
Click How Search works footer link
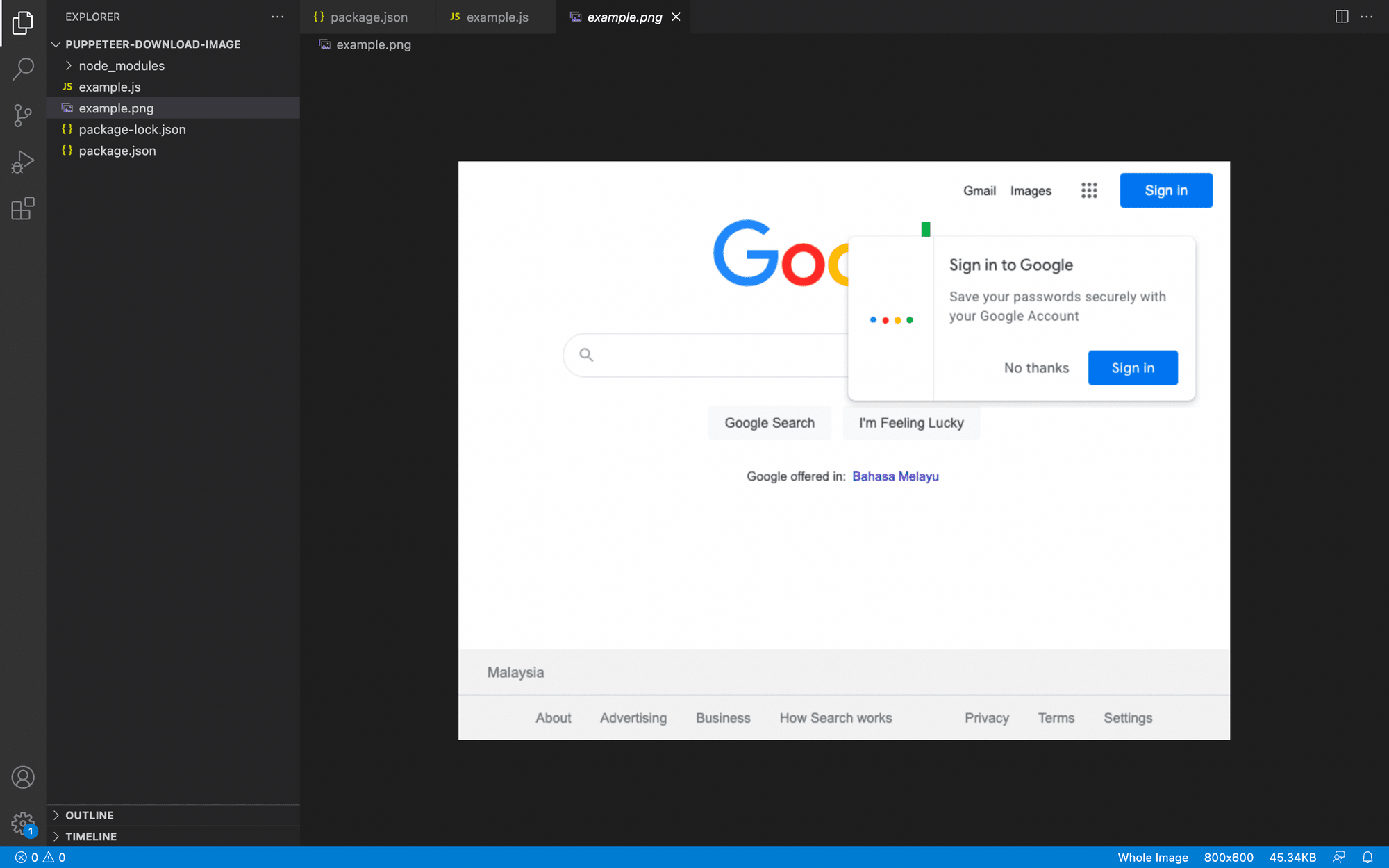point(835,718)
